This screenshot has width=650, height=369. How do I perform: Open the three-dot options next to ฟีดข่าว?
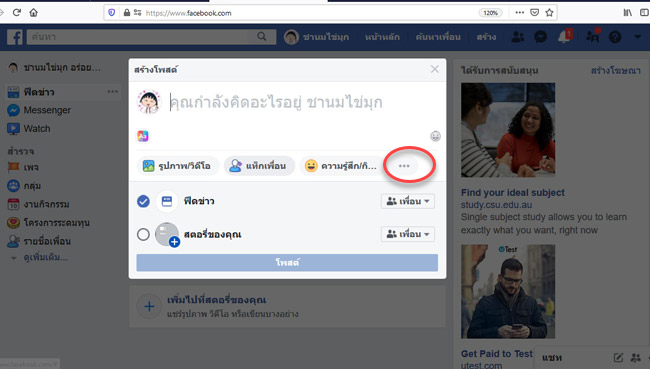tap(112, 92)
